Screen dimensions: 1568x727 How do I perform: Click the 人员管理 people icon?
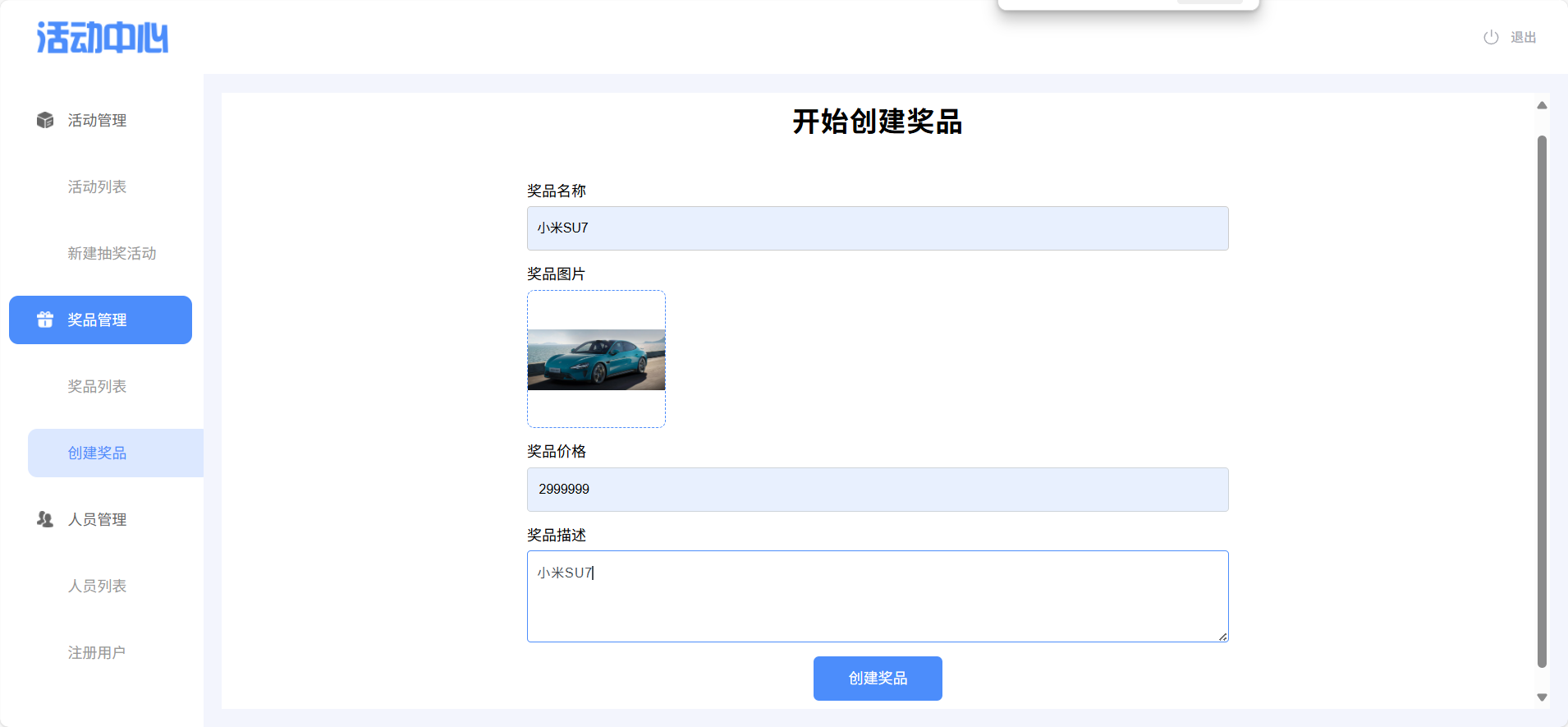(45, 519)
